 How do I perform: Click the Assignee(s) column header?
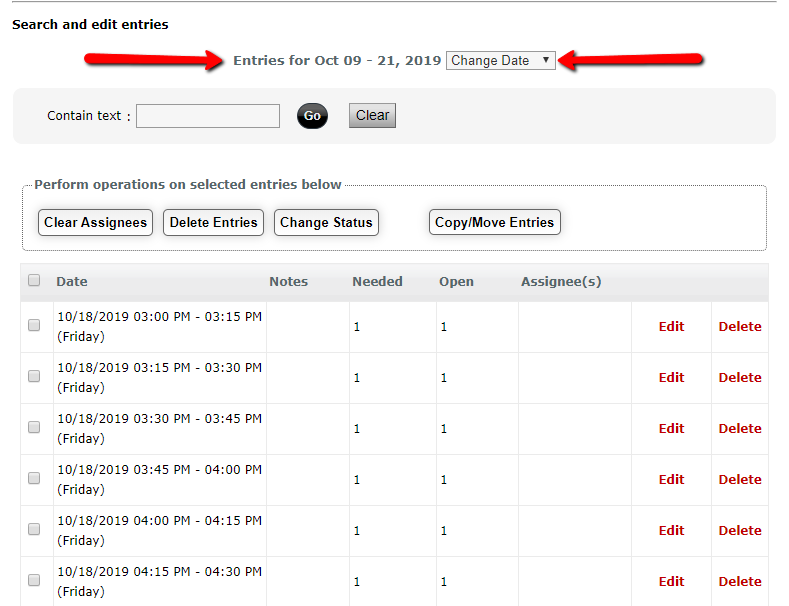(x=561, y=282)
